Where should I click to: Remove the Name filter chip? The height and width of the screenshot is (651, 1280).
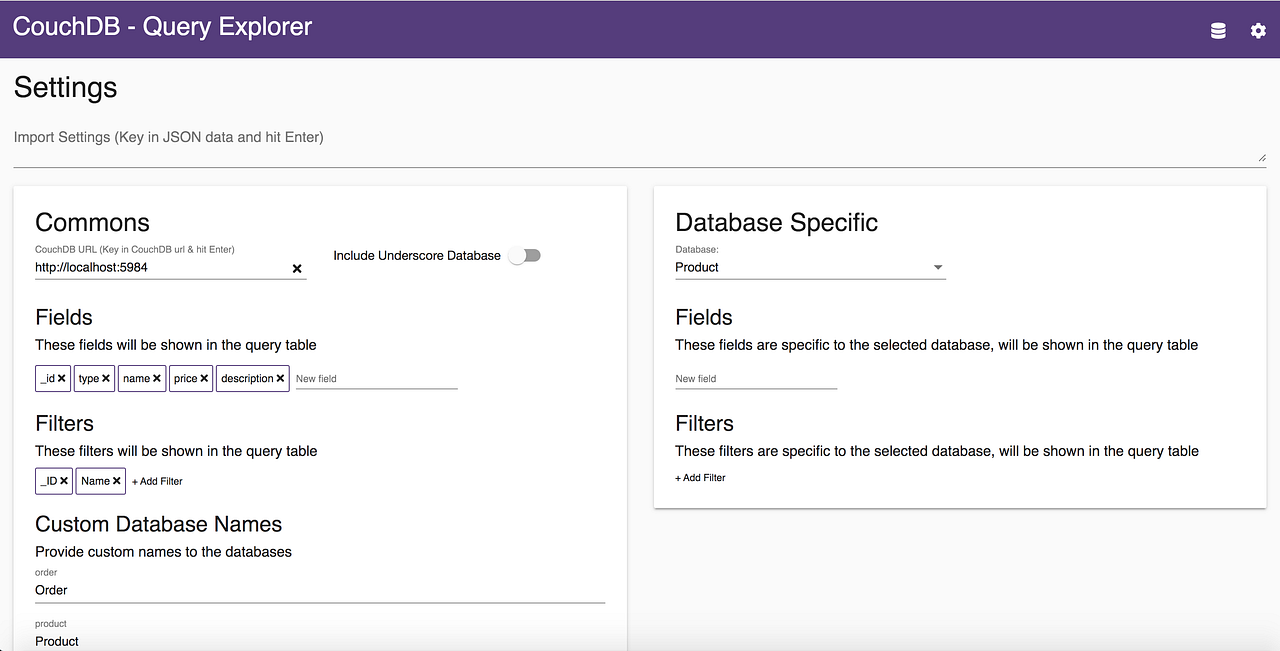[x=114, y=481]
